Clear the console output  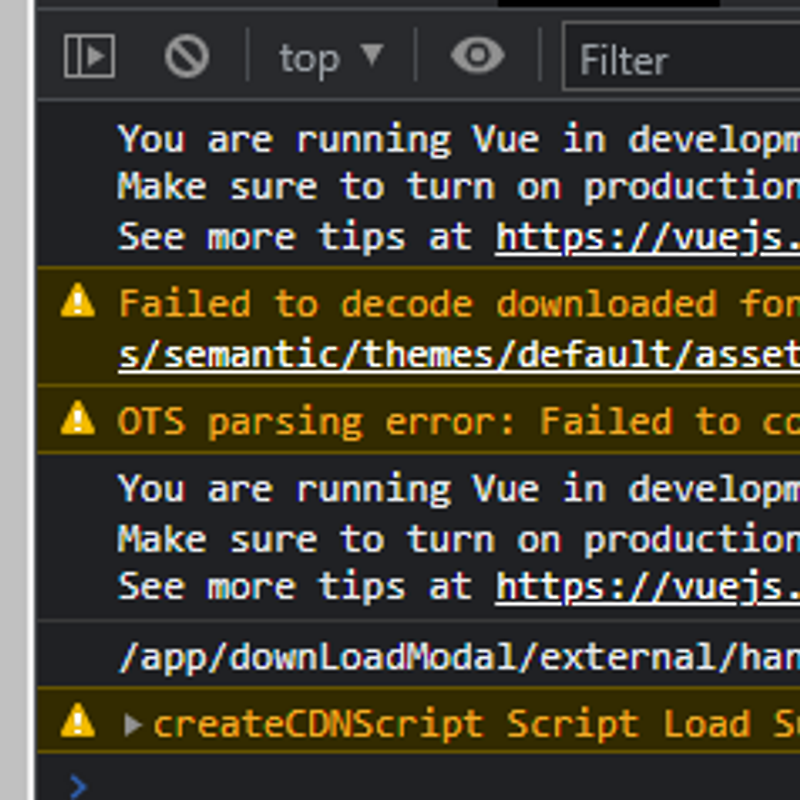[x=187, y=56]
